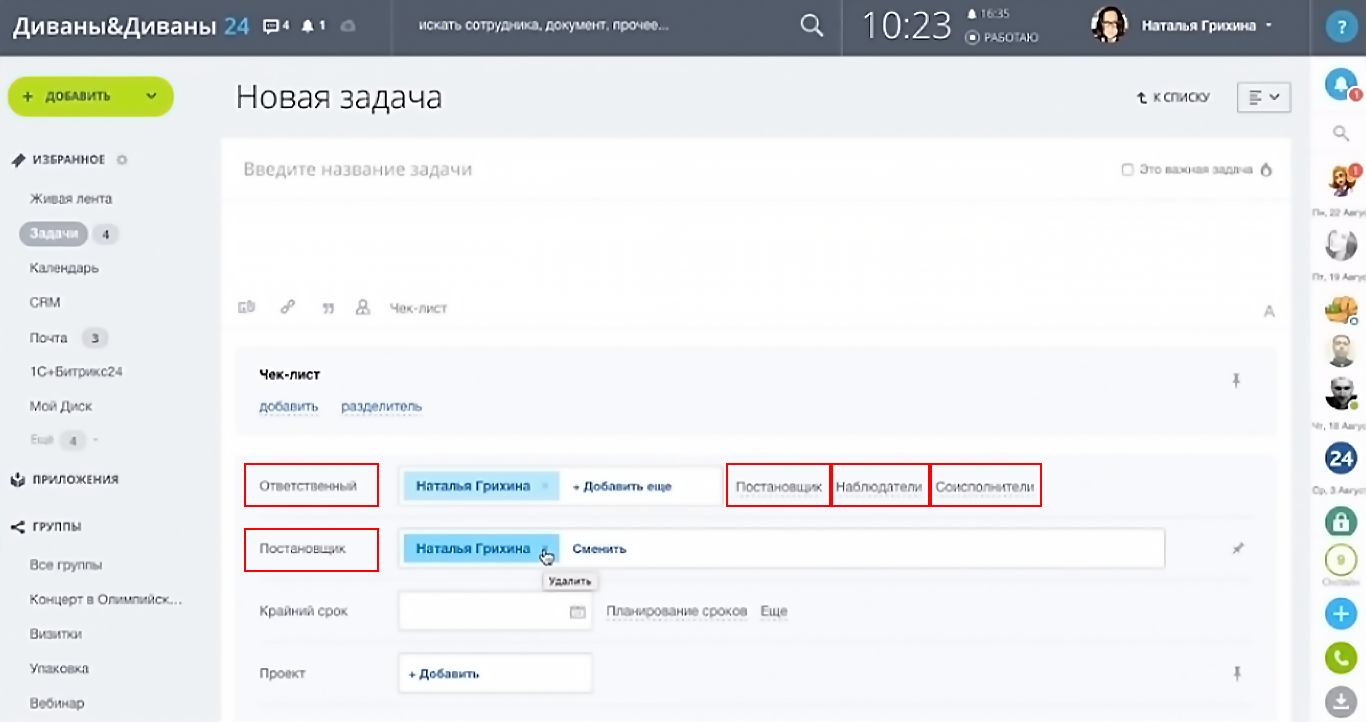
Task: Pin the Чек-лист block
Action: point(1237,379)
